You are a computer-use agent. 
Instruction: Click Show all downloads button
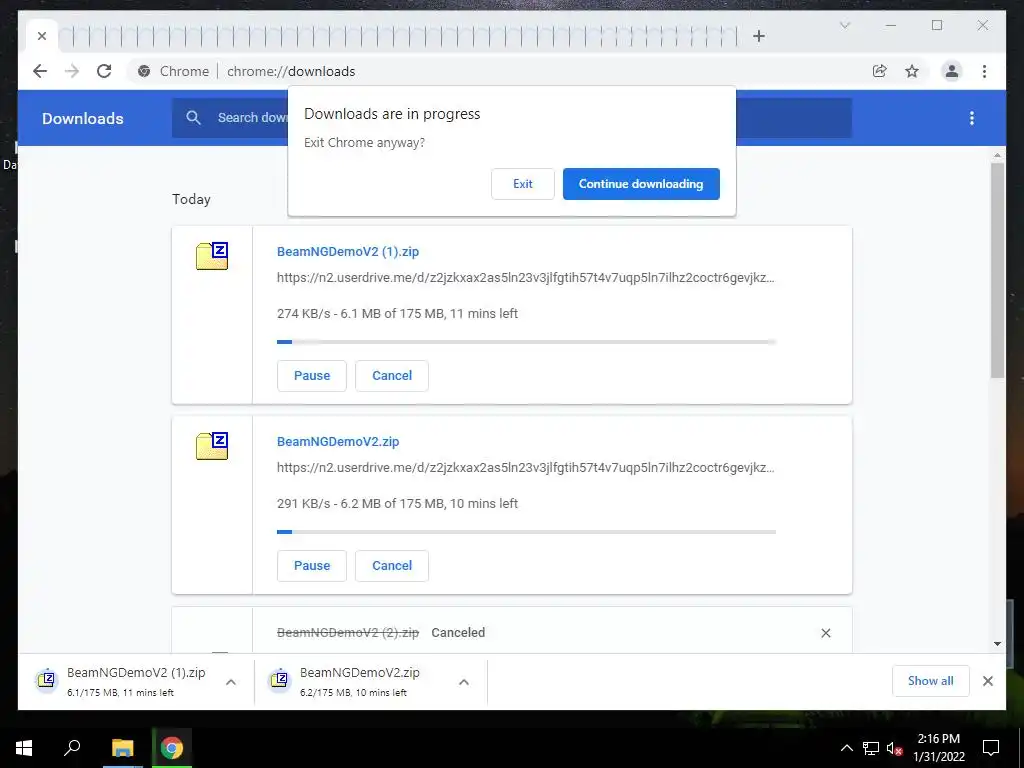point(931,681)
